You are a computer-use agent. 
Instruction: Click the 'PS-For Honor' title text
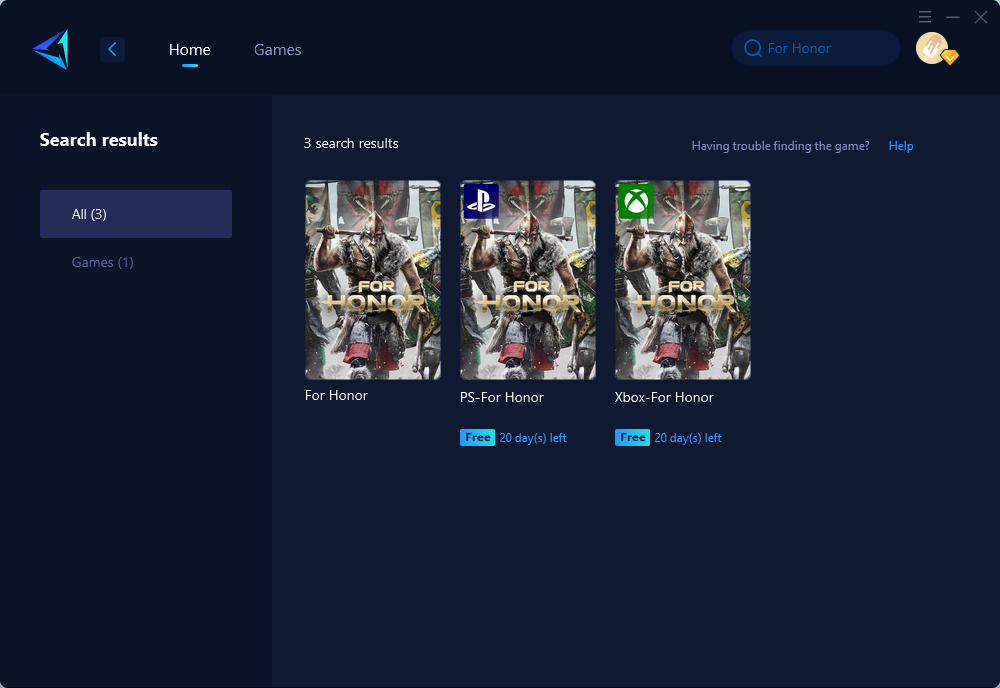(x=502, y=397)
